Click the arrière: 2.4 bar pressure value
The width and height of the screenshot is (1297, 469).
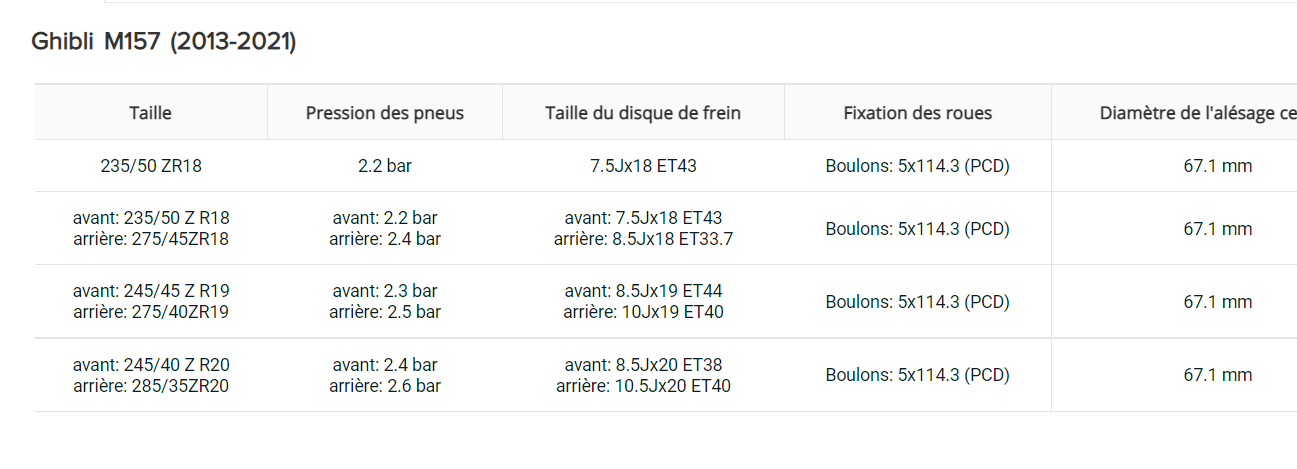[x=385, y=239]
